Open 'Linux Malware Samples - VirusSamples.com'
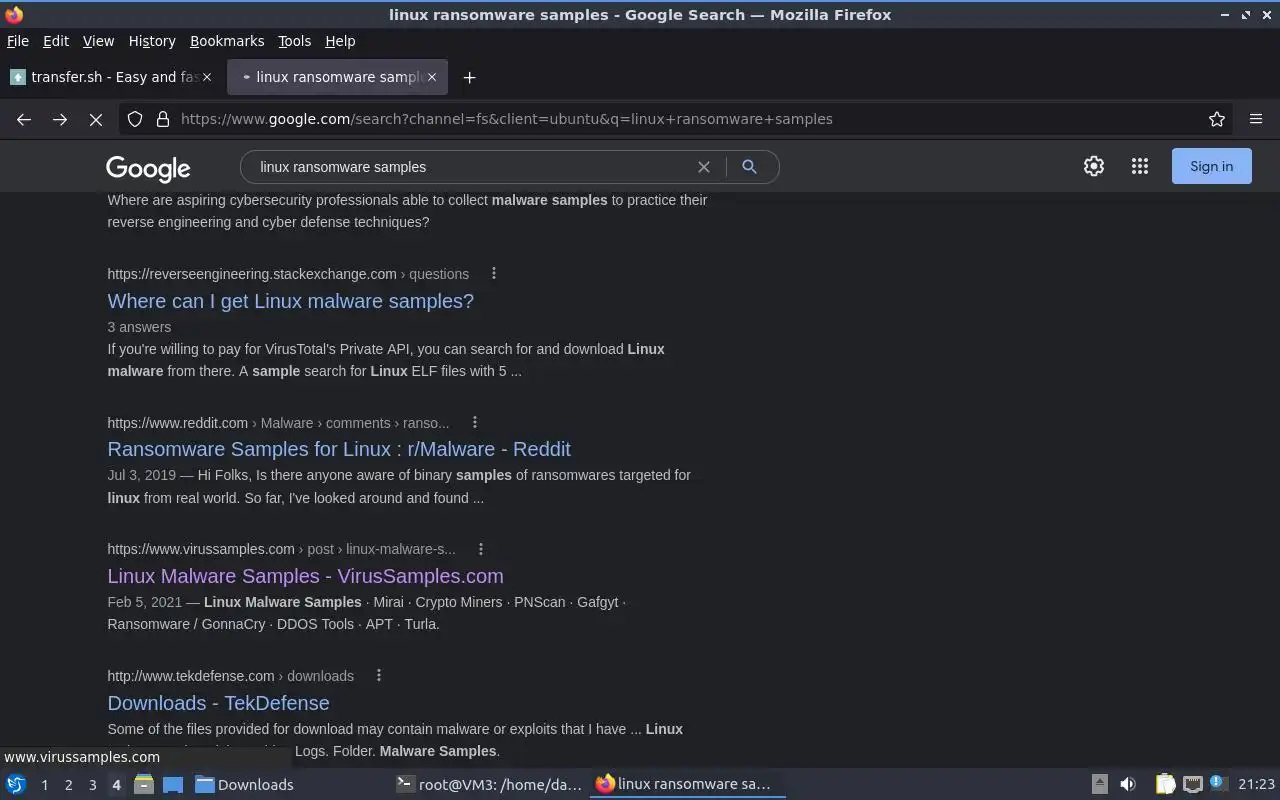This screenshot has width=1280, height=800. (x=305, y=576)
